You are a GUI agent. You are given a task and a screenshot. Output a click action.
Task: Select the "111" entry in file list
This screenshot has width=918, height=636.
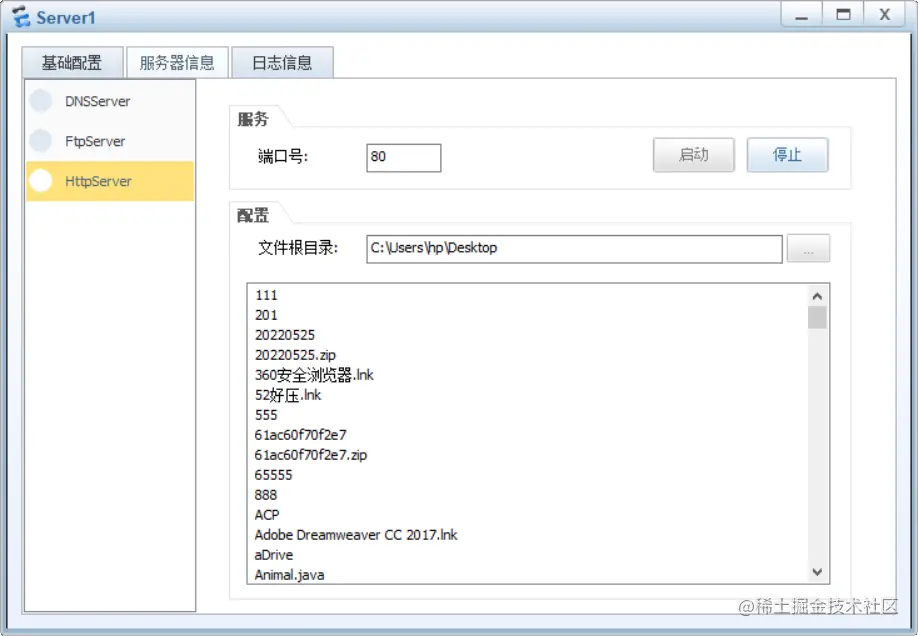coord(266,295)
